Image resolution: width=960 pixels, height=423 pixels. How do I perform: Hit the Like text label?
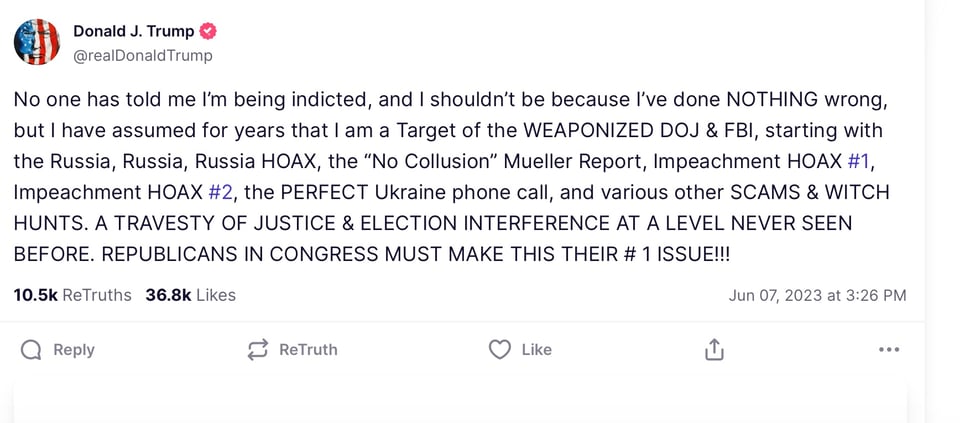tap(537, 349)
